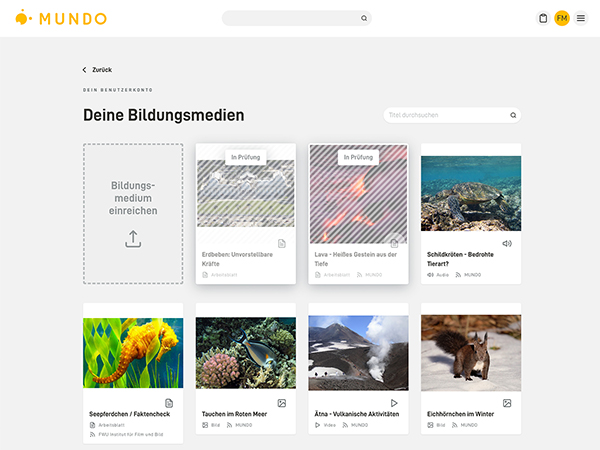The height and width of the screenshot is (450, 600).
Task: Click Deine Bildungsmedien heading
Action: point(163,115)
